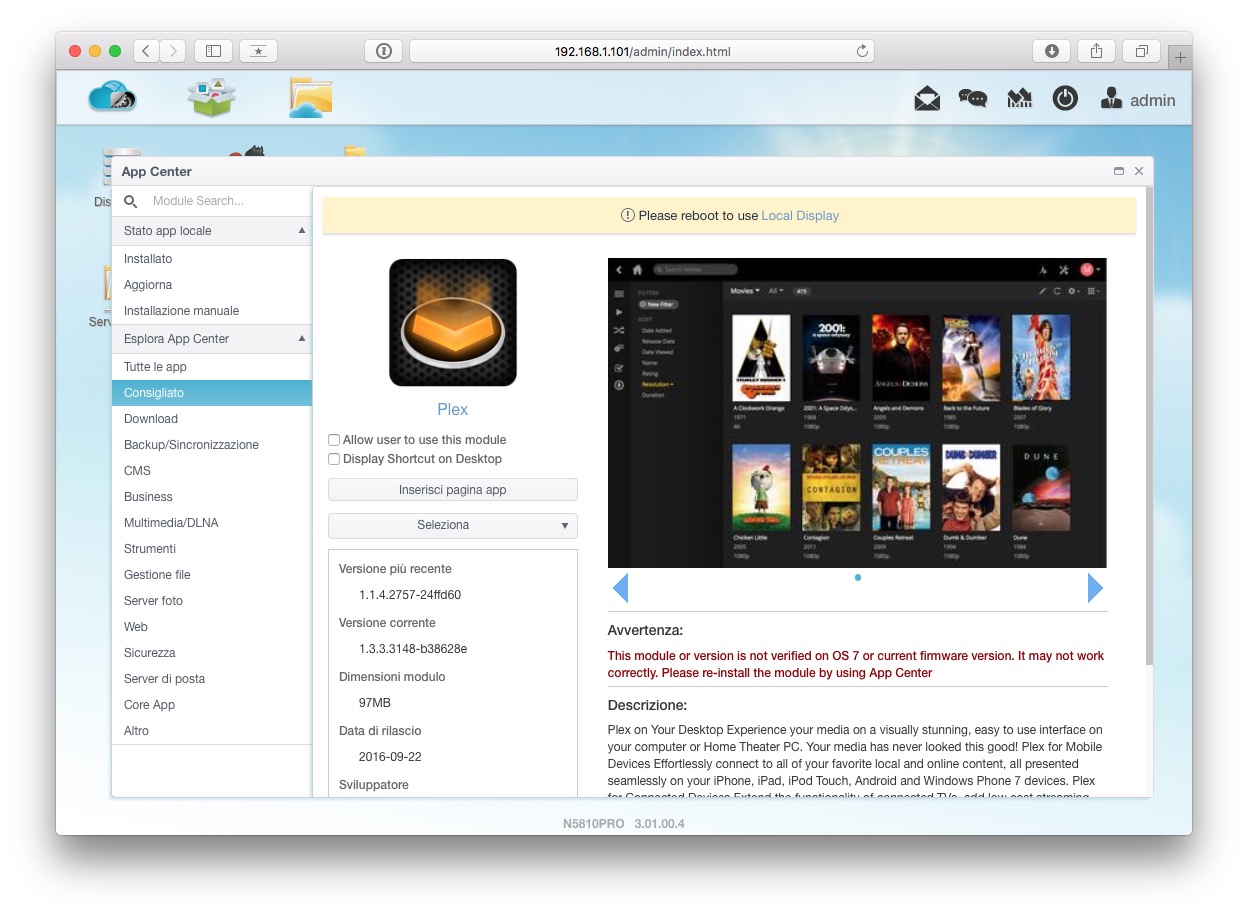
Task: Select Installato in sidebar
Action: point(212,259)
